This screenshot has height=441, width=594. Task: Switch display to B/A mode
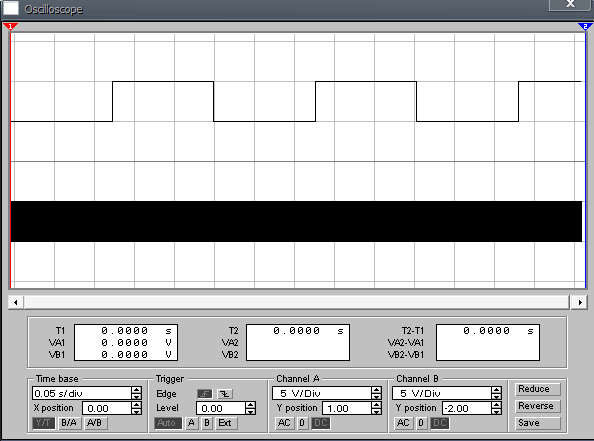[69, 423]
